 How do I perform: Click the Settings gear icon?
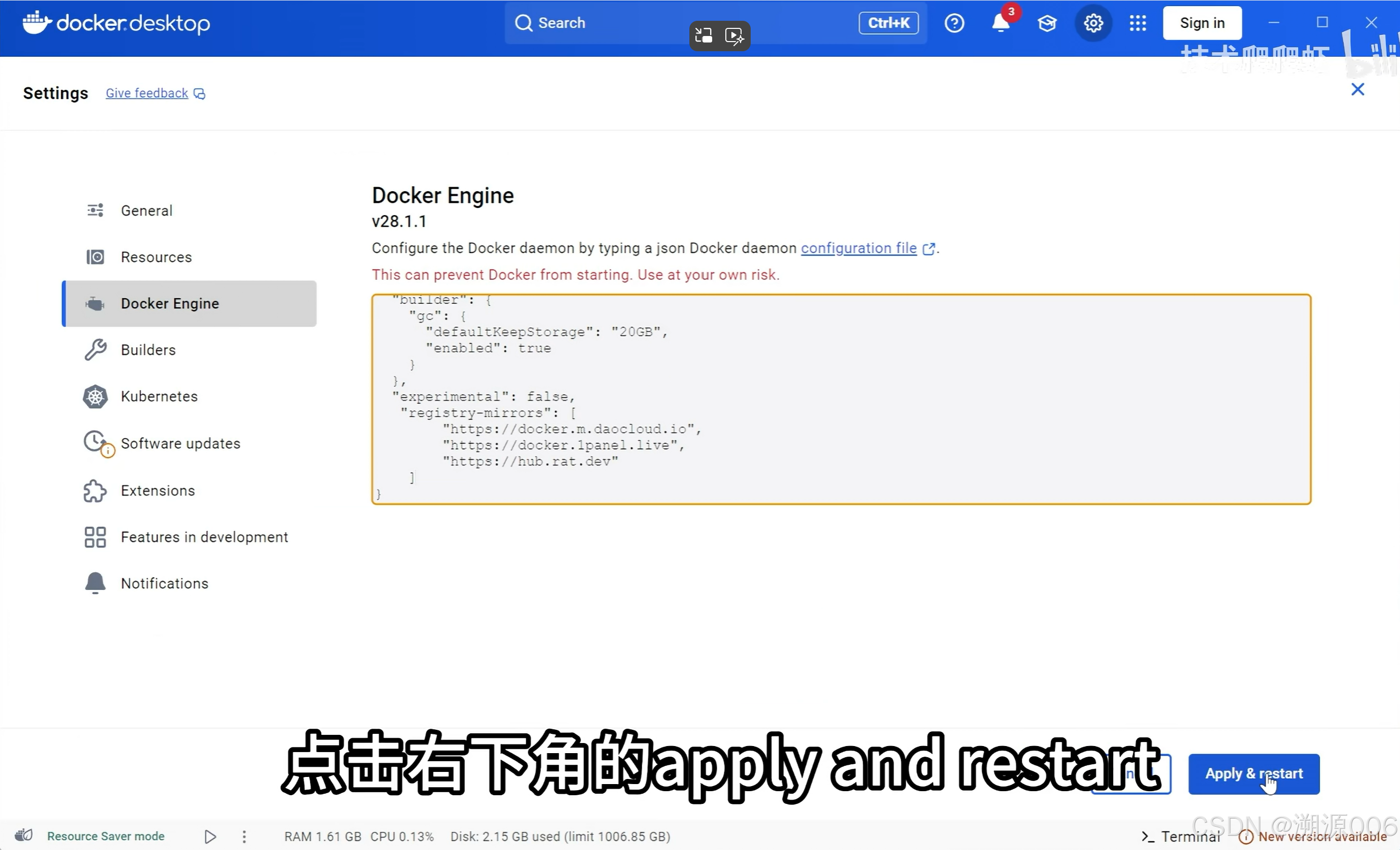1093,23
